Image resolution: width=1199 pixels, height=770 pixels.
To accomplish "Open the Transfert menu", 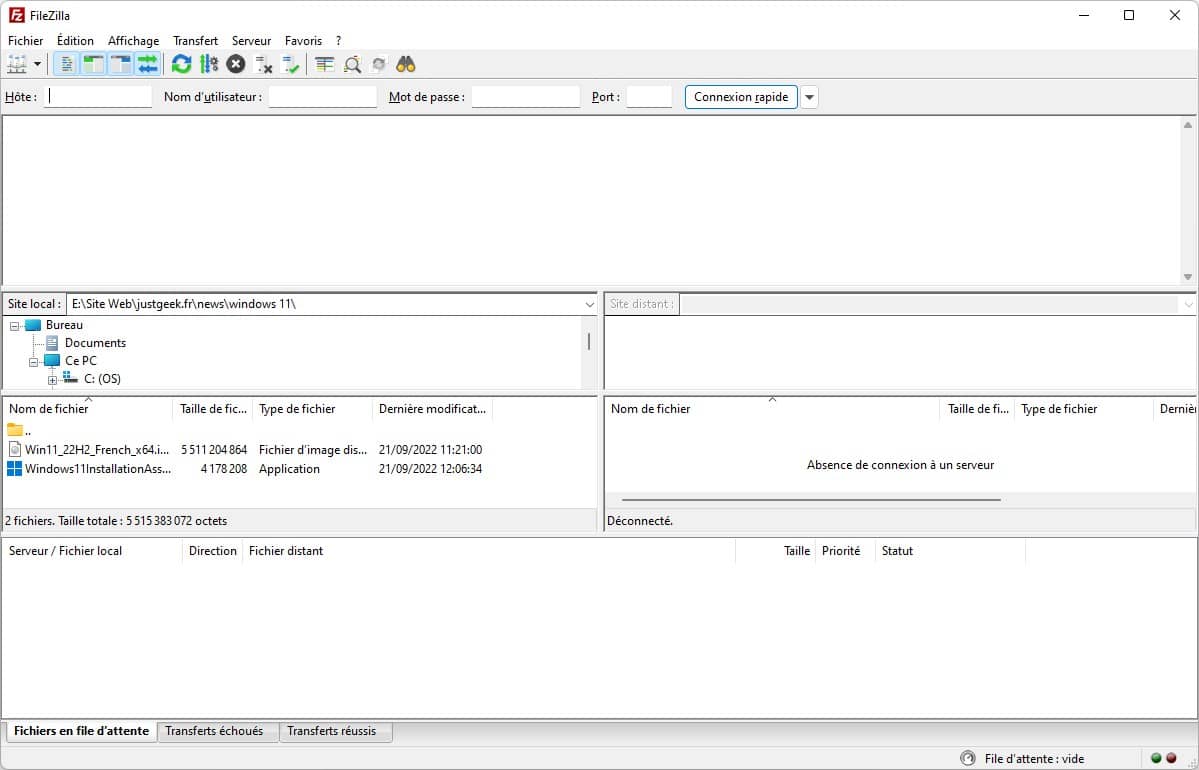I will (195, 41).
